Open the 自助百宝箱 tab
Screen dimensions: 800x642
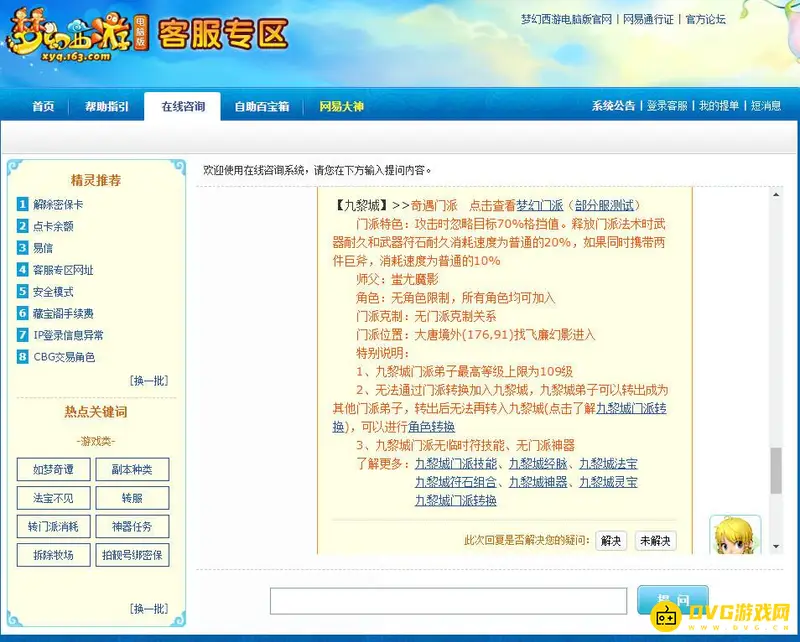pos(262,106)
